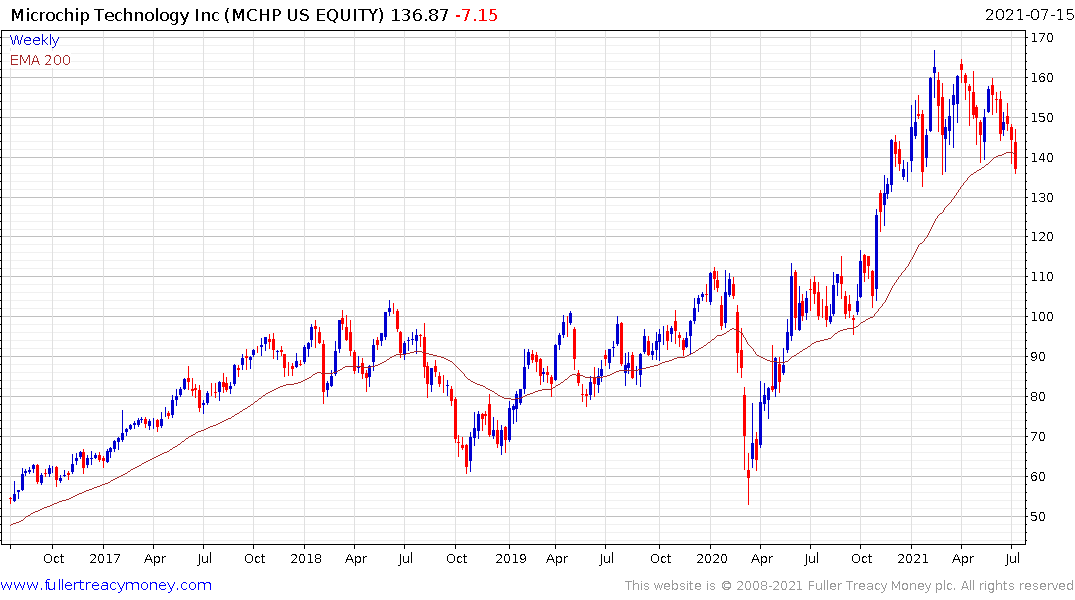Image resolution: width=1075 pixels, height=600 pixels.
Task: Click the copyright notice Fuller Treacy Money plc
Action: click(x=848, y=586)
